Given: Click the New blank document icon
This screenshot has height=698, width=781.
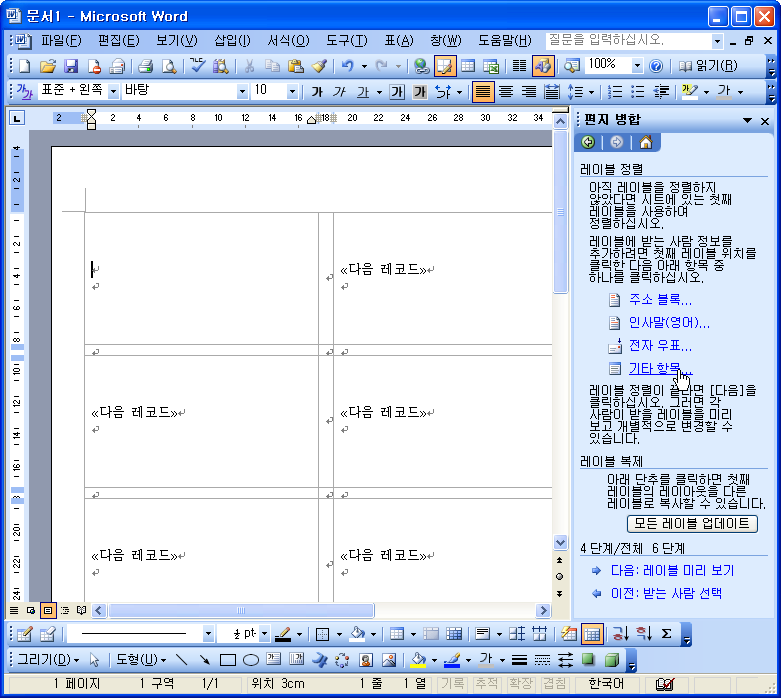Looking at the screenshot, I should coord(24,66).
